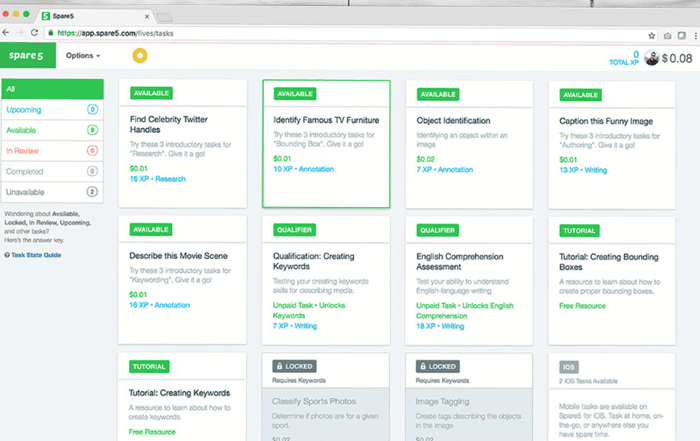Bookmark this page with star icon

tap(652, 35)
